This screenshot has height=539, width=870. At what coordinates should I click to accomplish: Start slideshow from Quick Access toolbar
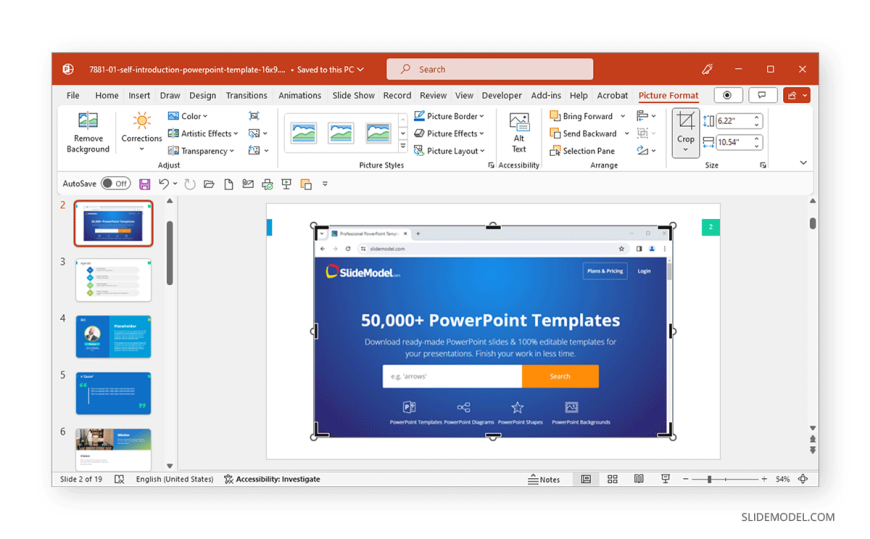(286, 184)
